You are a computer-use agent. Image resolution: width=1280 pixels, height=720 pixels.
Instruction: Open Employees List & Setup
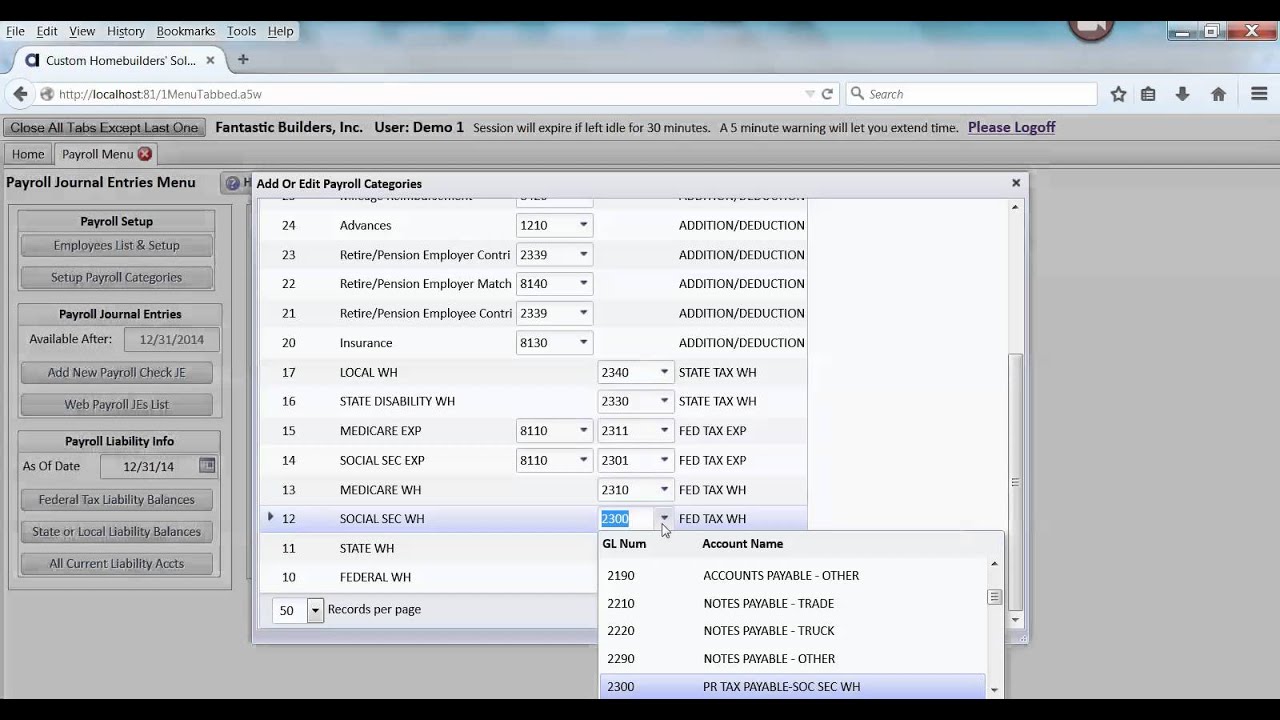117,245
